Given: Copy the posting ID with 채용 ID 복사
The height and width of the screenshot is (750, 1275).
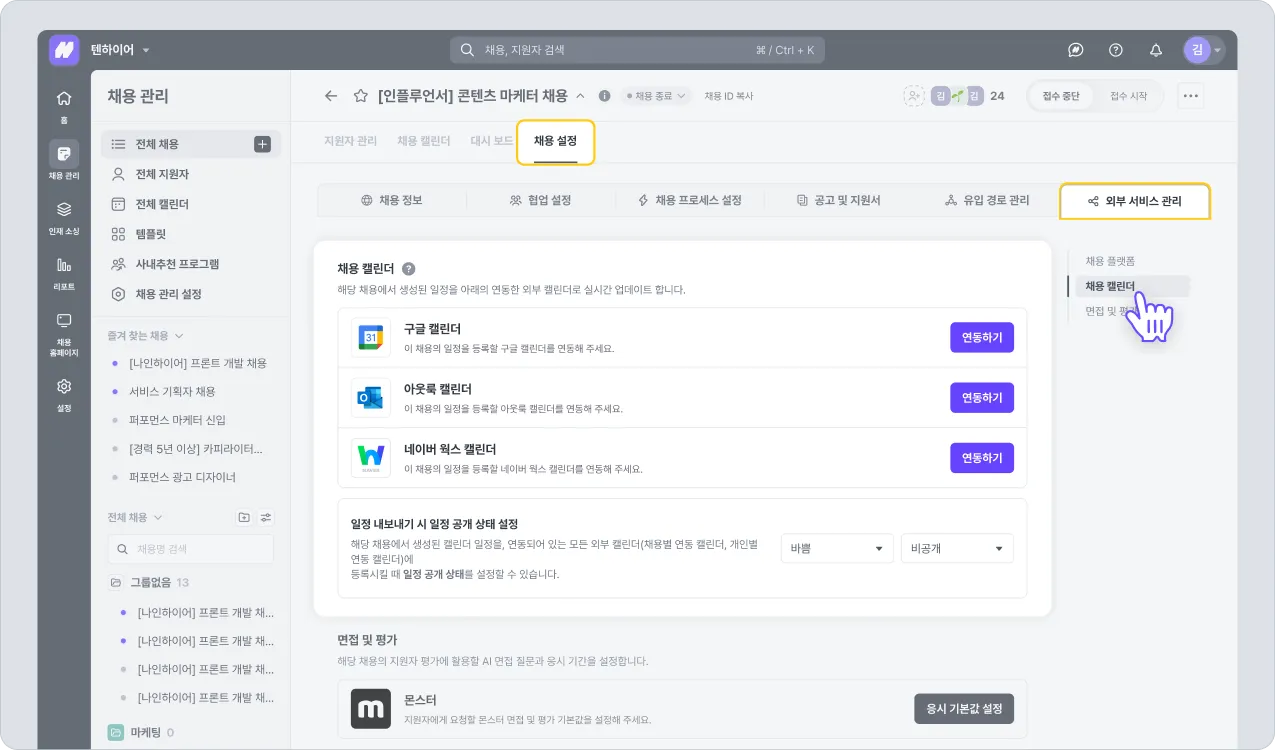Looking at the screenshot, I should pyautogui.click(x=729, y=96).
